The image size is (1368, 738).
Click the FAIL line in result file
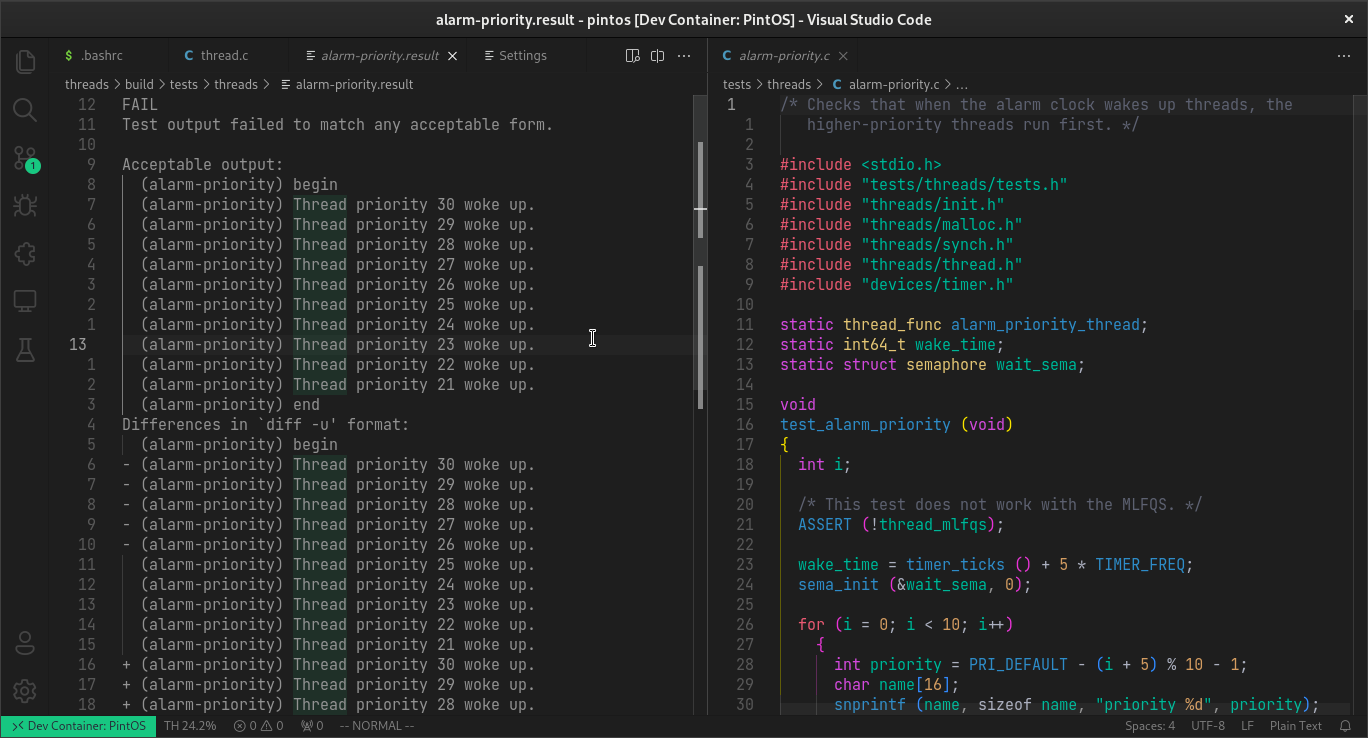point(140,105)
